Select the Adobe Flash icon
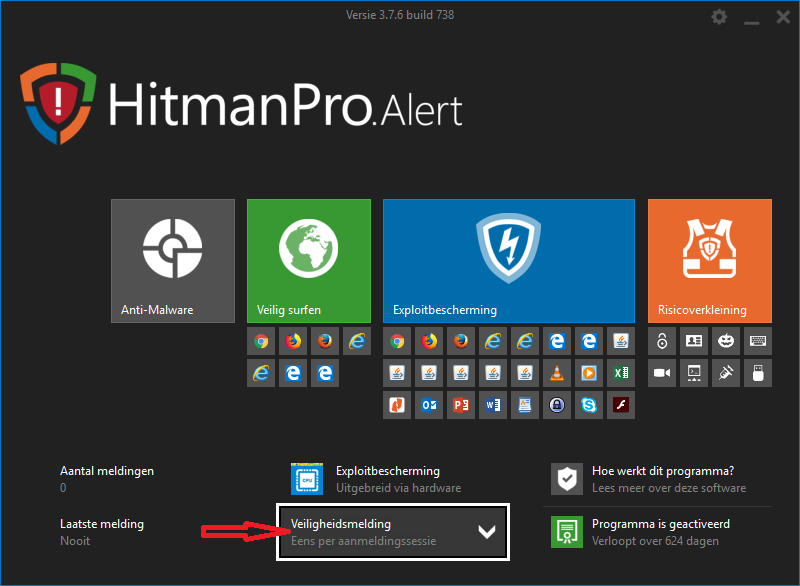800x586 pixels. [621, 405]
